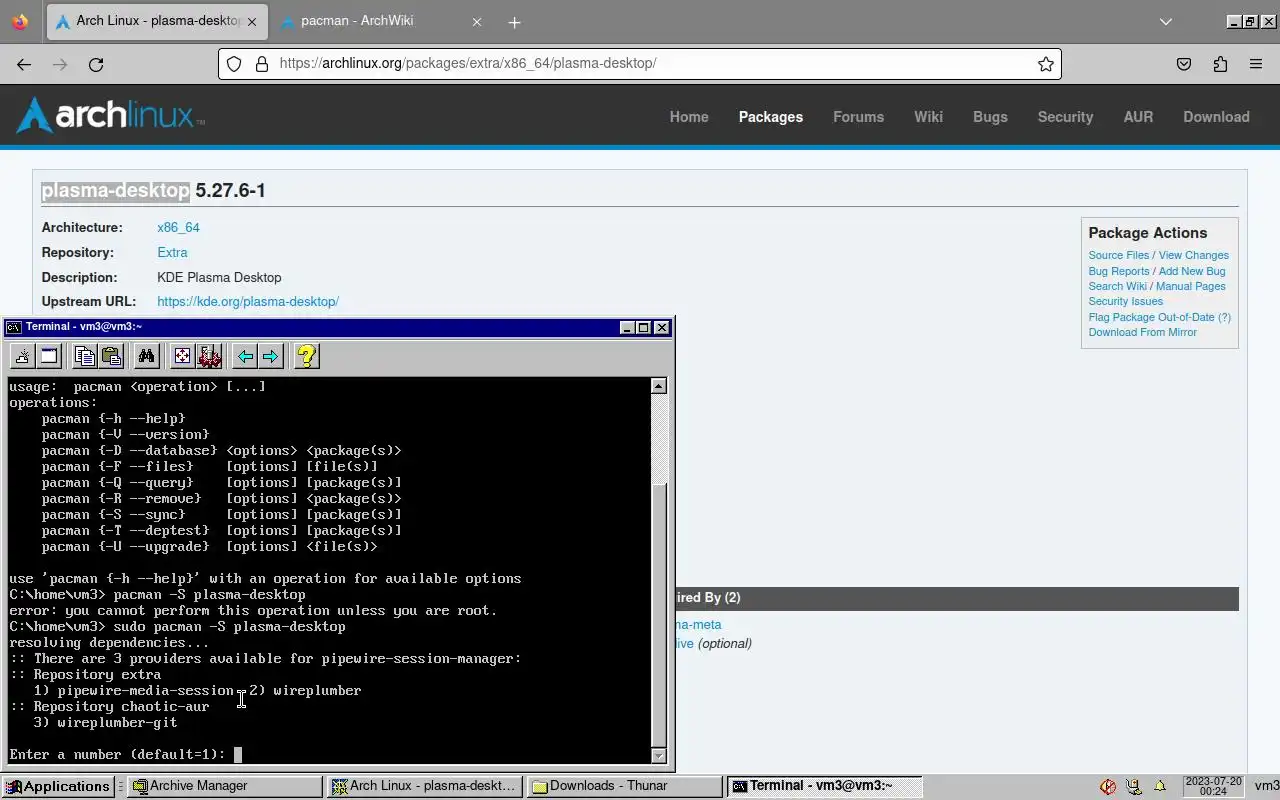Screen dimensions: 1280x800
Task: Click Flag Package Out-of-Date link
Action: pyautogui.click(x=1159, y=317)
